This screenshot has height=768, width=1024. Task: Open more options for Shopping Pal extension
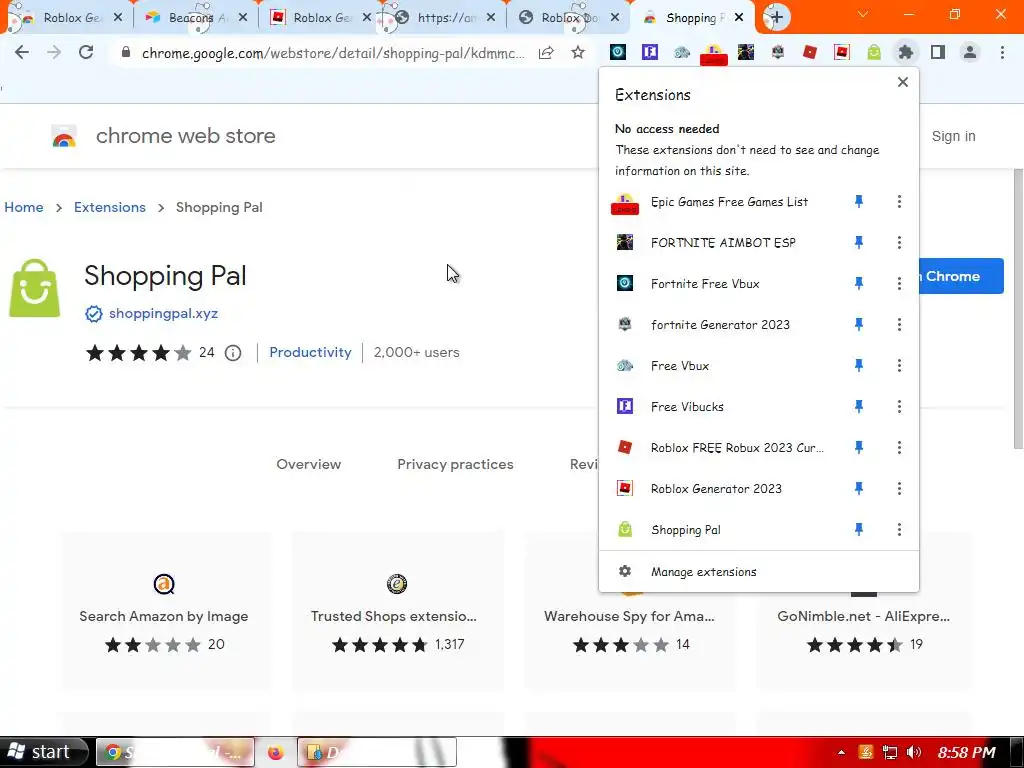899,530
